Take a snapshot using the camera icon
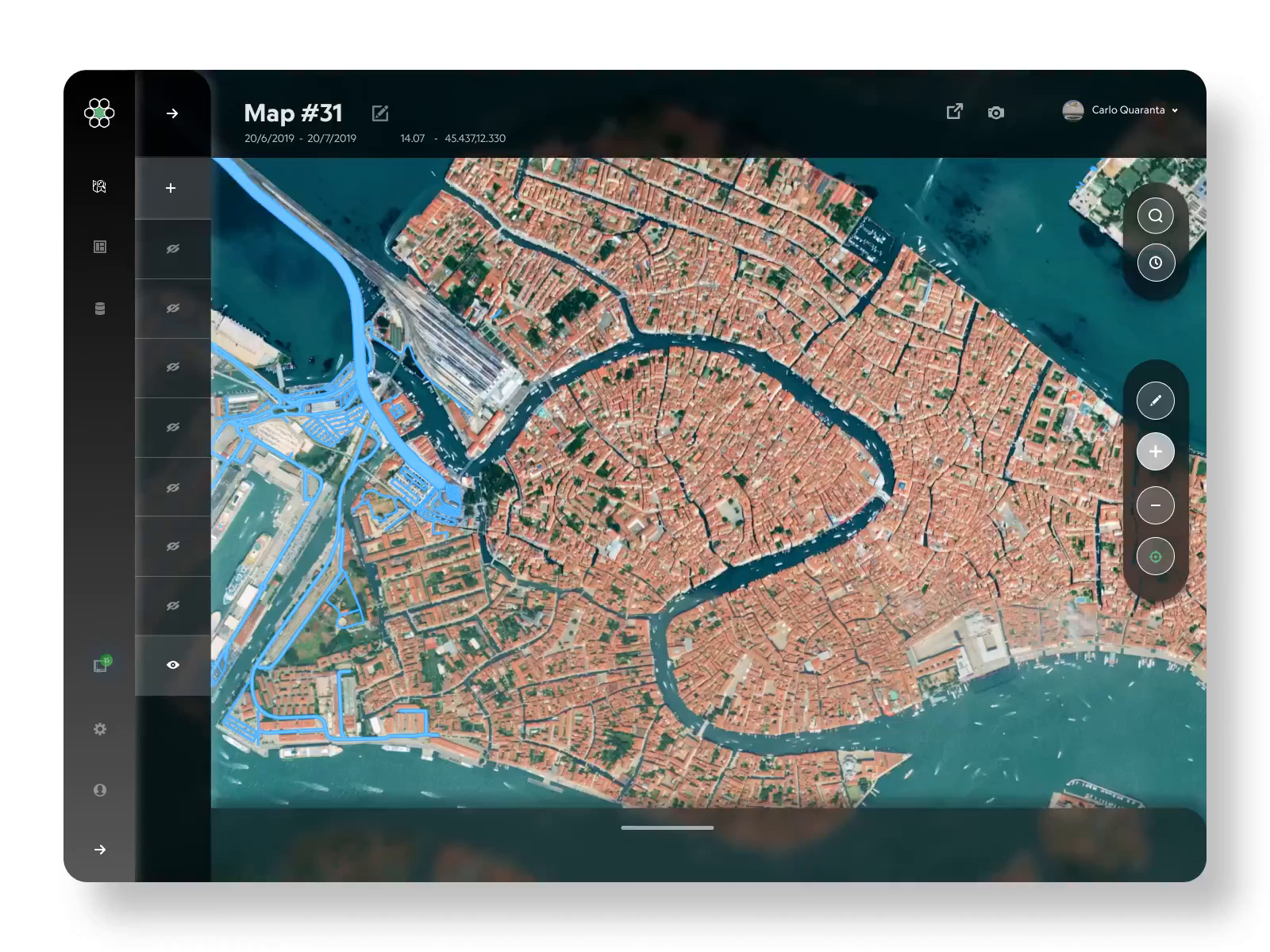Screen dimensions: 1270x952 coord(996,112)
